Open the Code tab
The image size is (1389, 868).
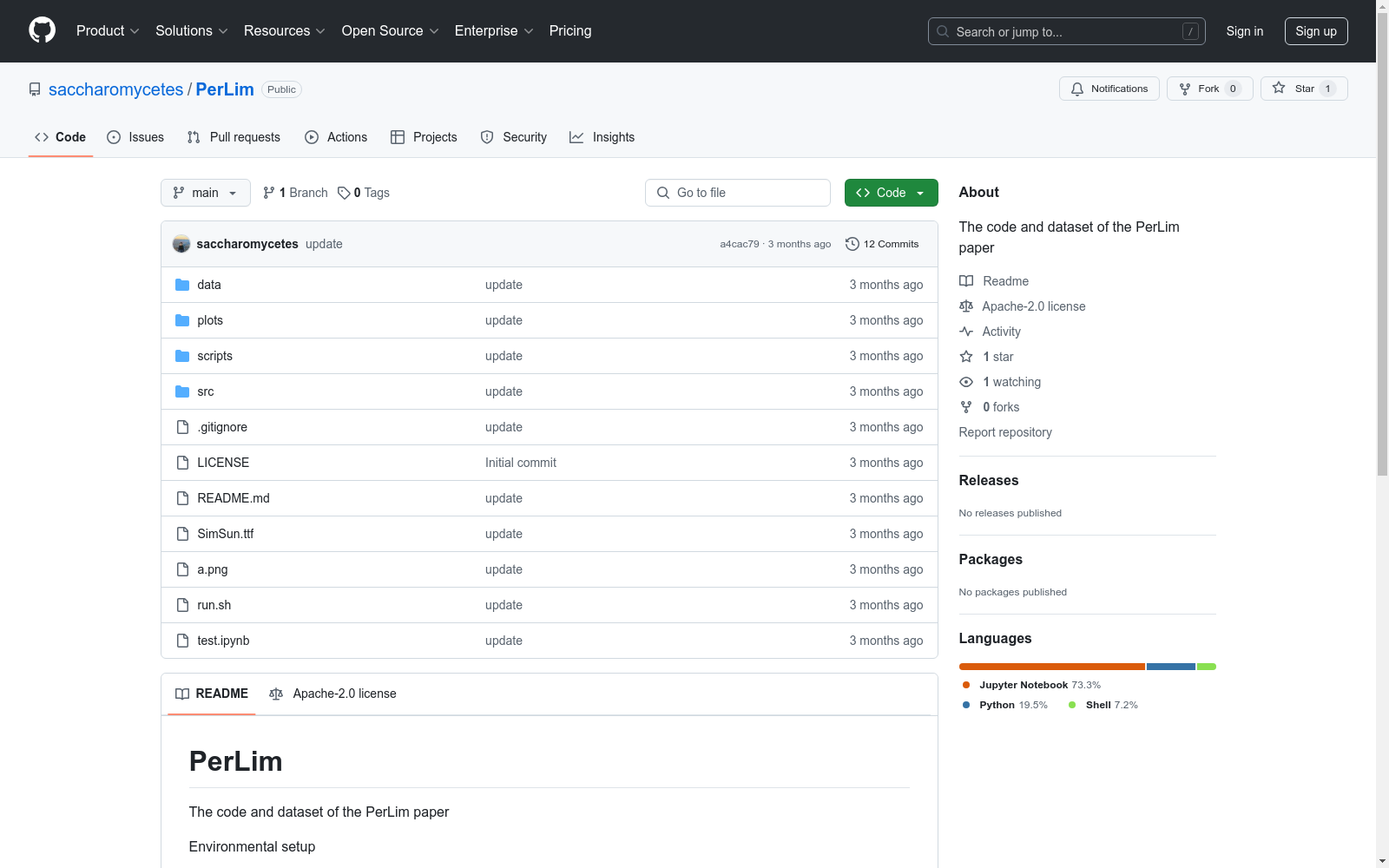click(x=61, y=137)
